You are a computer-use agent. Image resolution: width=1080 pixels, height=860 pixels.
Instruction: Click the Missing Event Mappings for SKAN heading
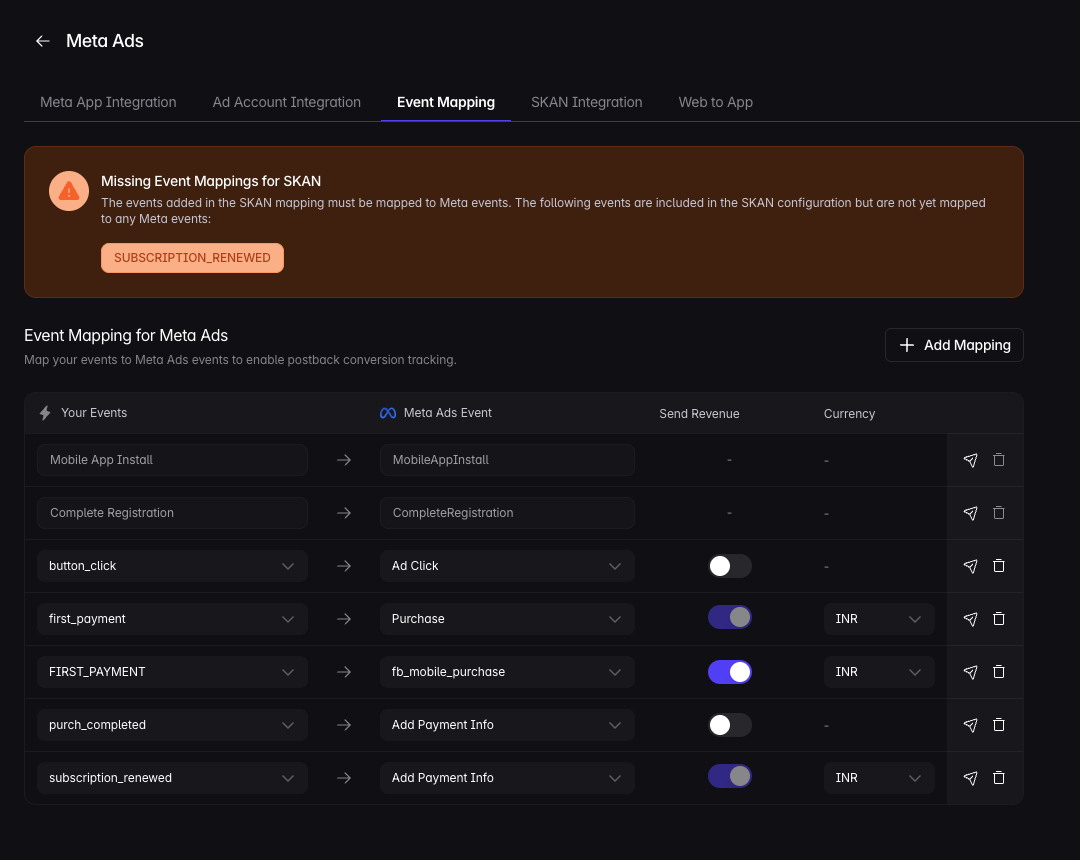211,181
